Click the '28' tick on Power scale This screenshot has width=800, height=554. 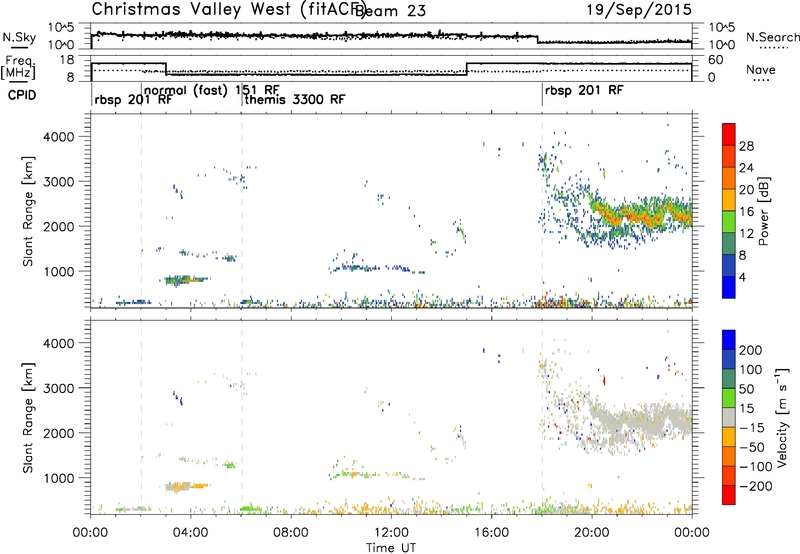[x=746, y=146]
